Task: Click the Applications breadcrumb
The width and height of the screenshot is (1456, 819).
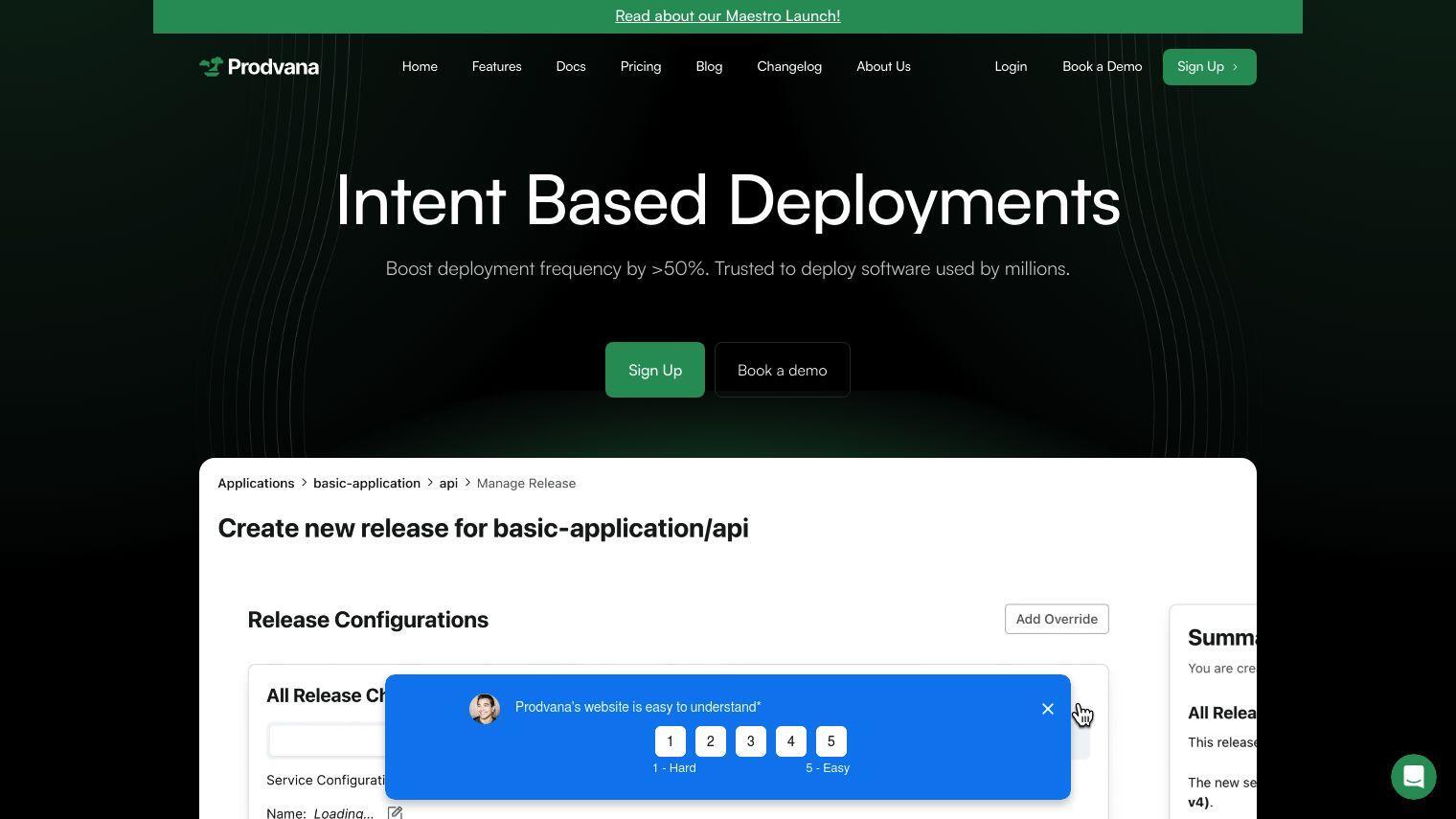Action: (x=256, y=483)
